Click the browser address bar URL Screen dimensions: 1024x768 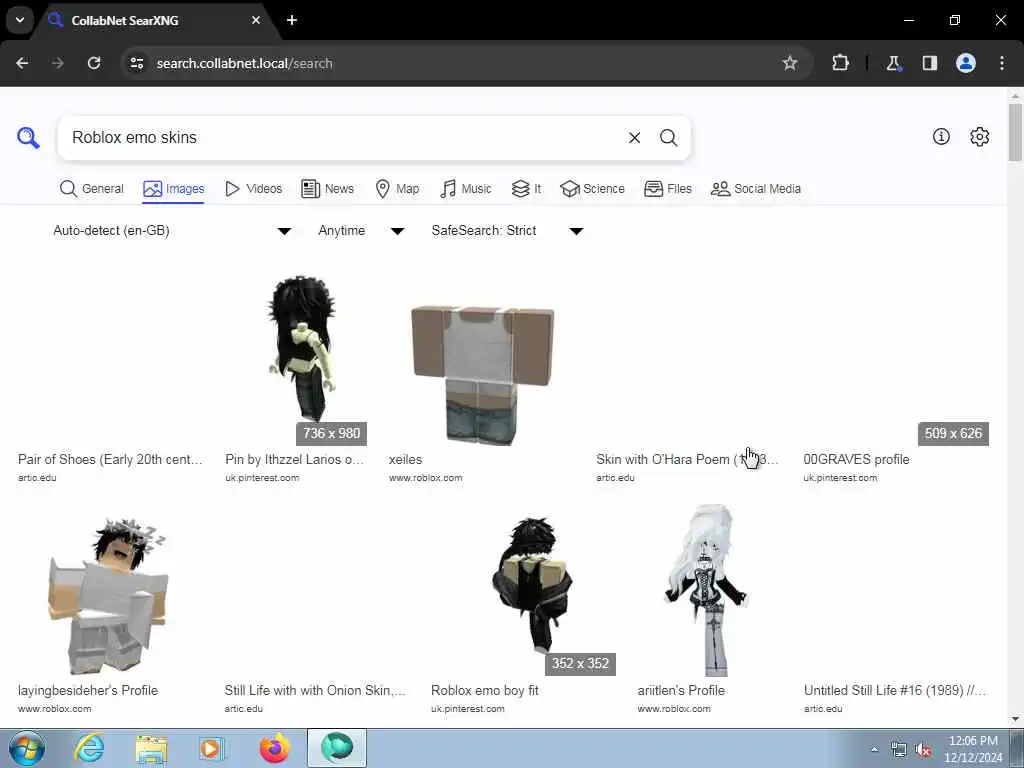point(245,63)
